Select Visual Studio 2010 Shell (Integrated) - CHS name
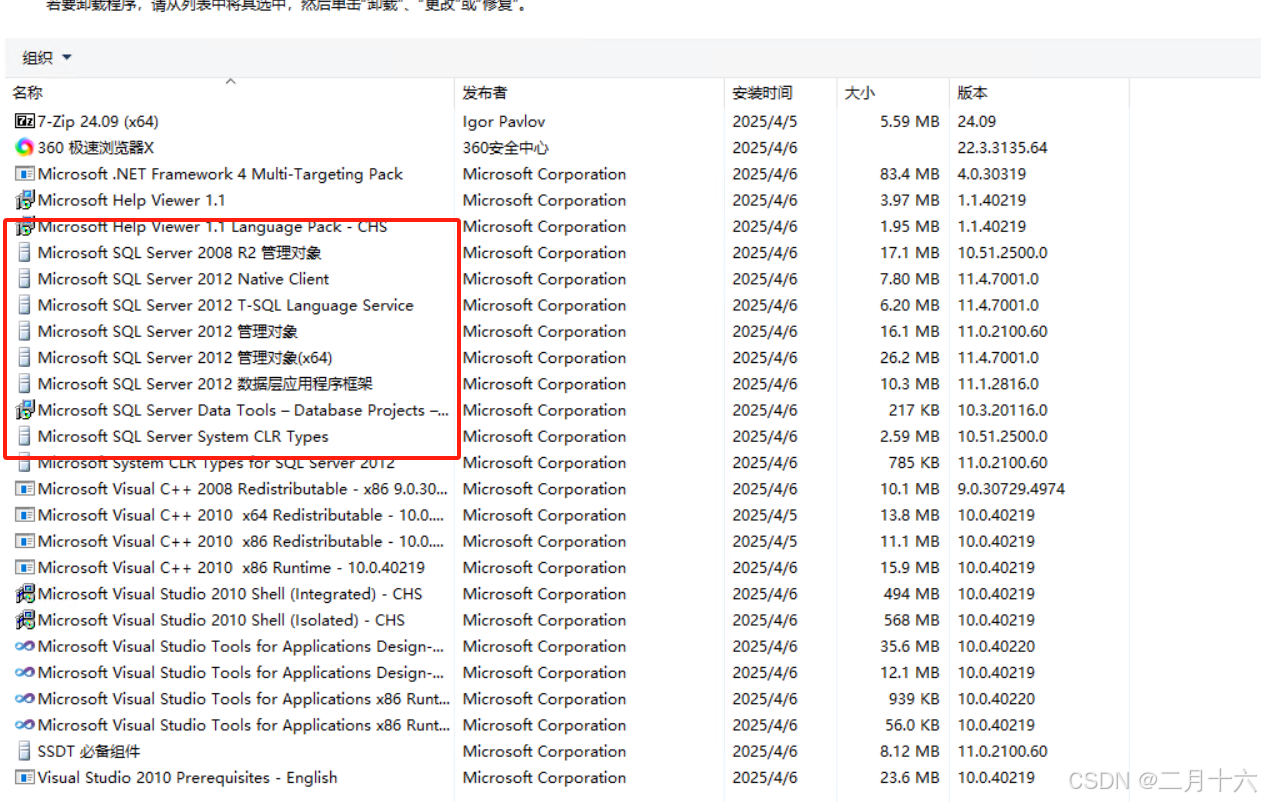This screenshot has width=1261, height=802. (x=230, y=594)
